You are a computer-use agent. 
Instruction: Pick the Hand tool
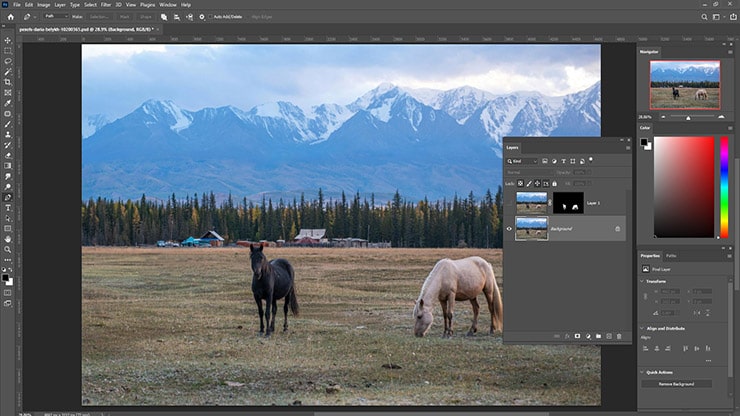[x=8, y=239]
